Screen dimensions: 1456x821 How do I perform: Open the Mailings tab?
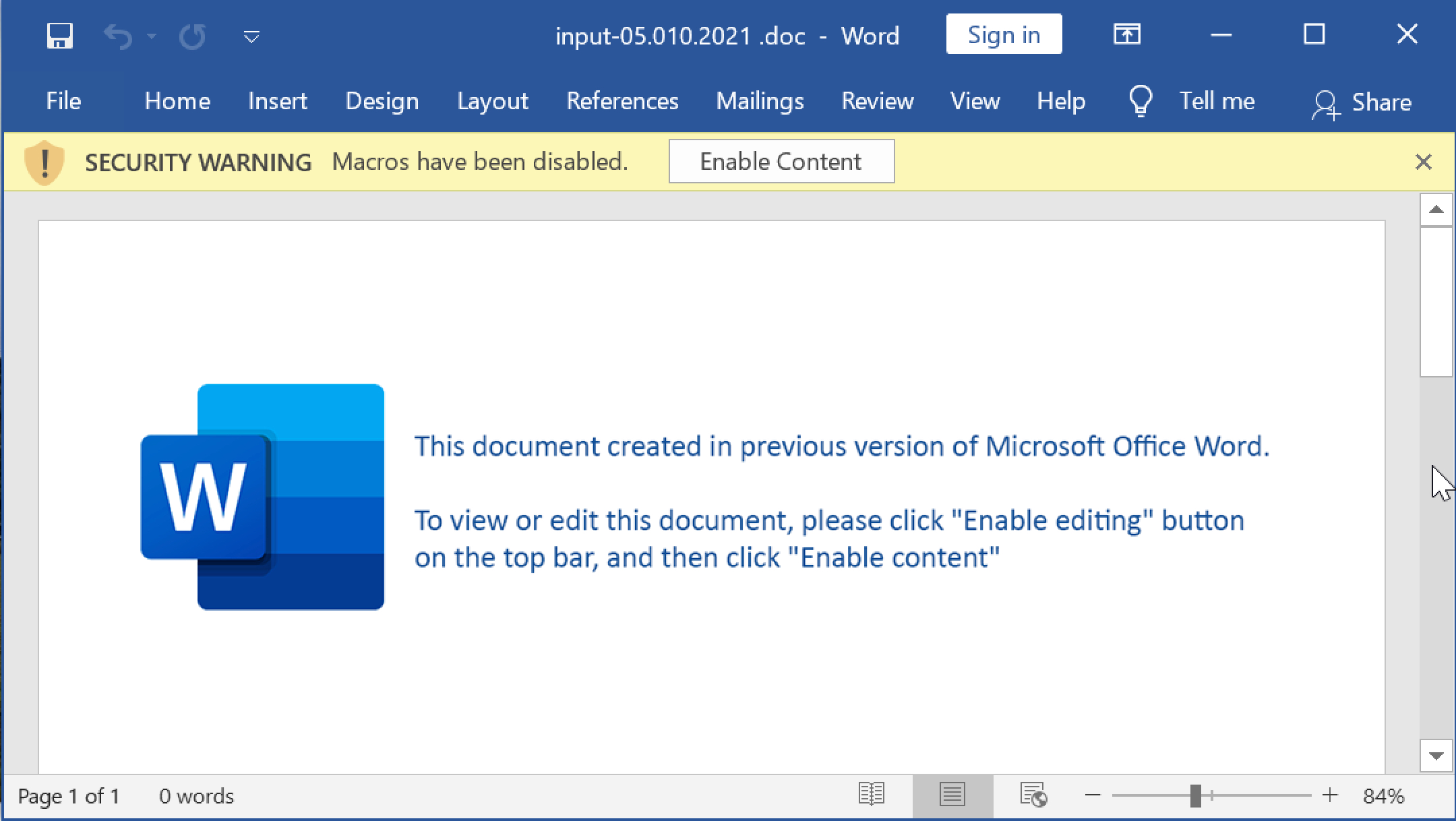pos(760,101)
